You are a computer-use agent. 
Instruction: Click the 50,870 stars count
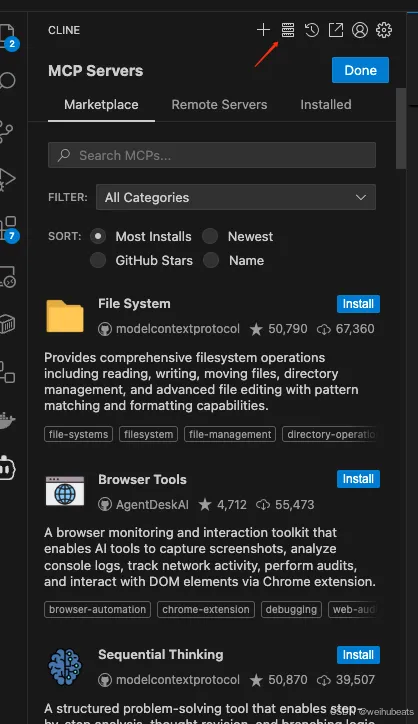coord(288,680)
